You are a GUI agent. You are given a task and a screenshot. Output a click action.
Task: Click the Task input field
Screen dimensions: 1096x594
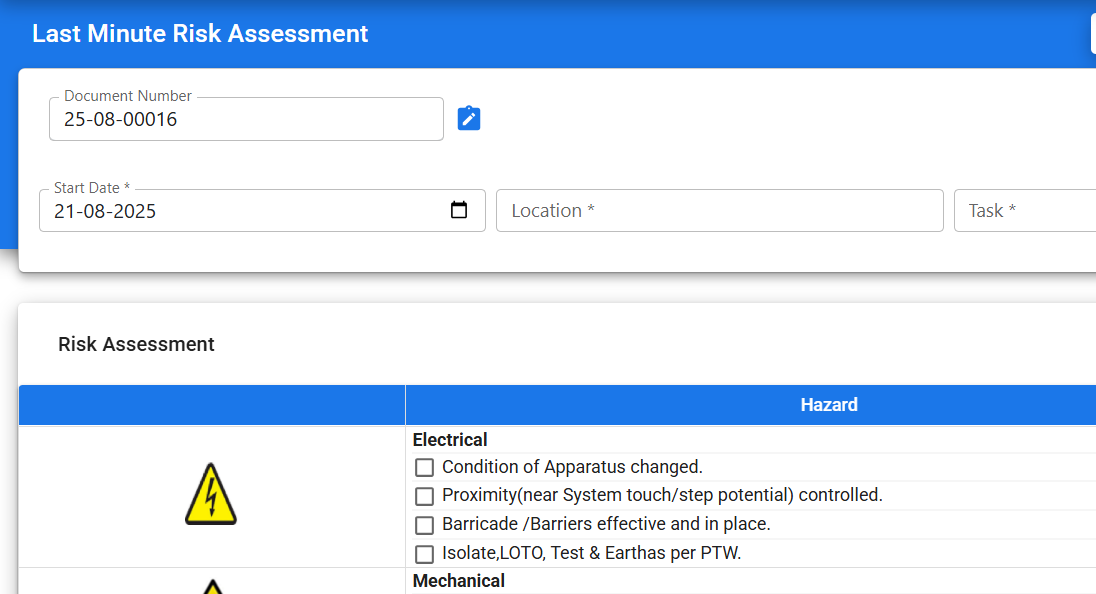click(1025, 211)
